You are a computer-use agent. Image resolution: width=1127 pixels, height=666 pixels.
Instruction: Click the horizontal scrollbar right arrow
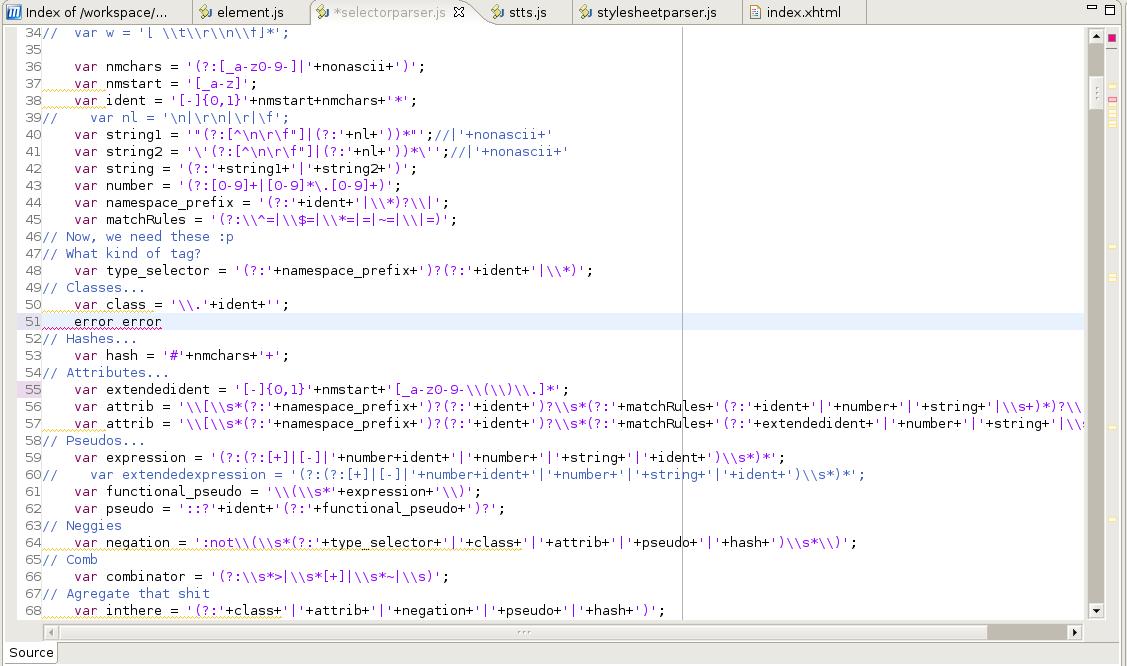(1075, 632)
